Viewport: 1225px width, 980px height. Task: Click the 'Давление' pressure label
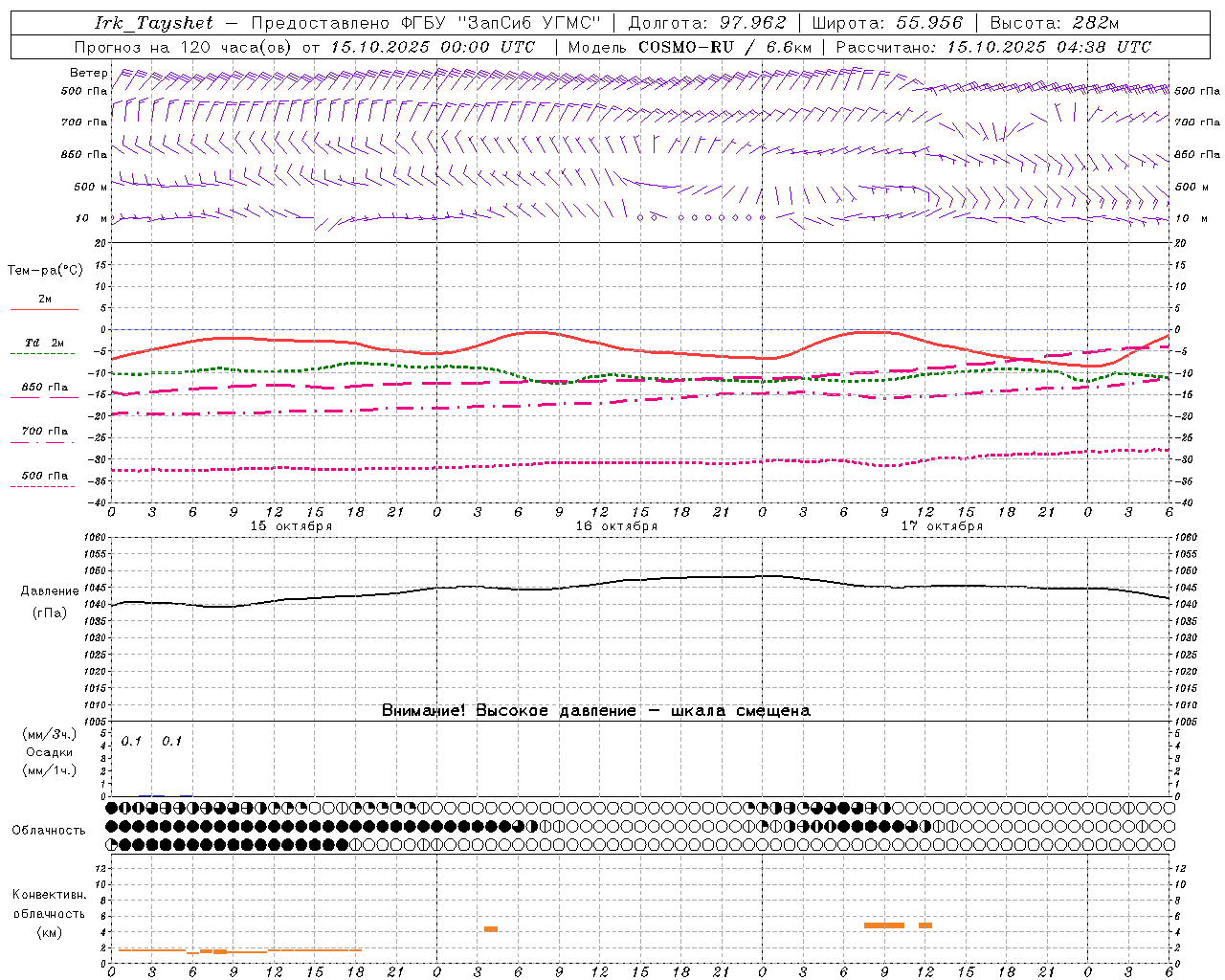(x=50, y=591)
